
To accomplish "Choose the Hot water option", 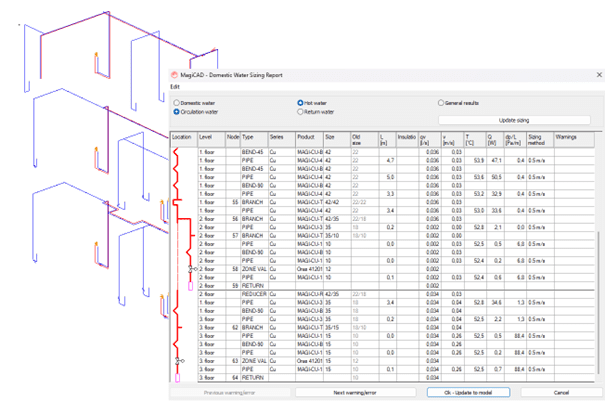I will pos(300,103).
